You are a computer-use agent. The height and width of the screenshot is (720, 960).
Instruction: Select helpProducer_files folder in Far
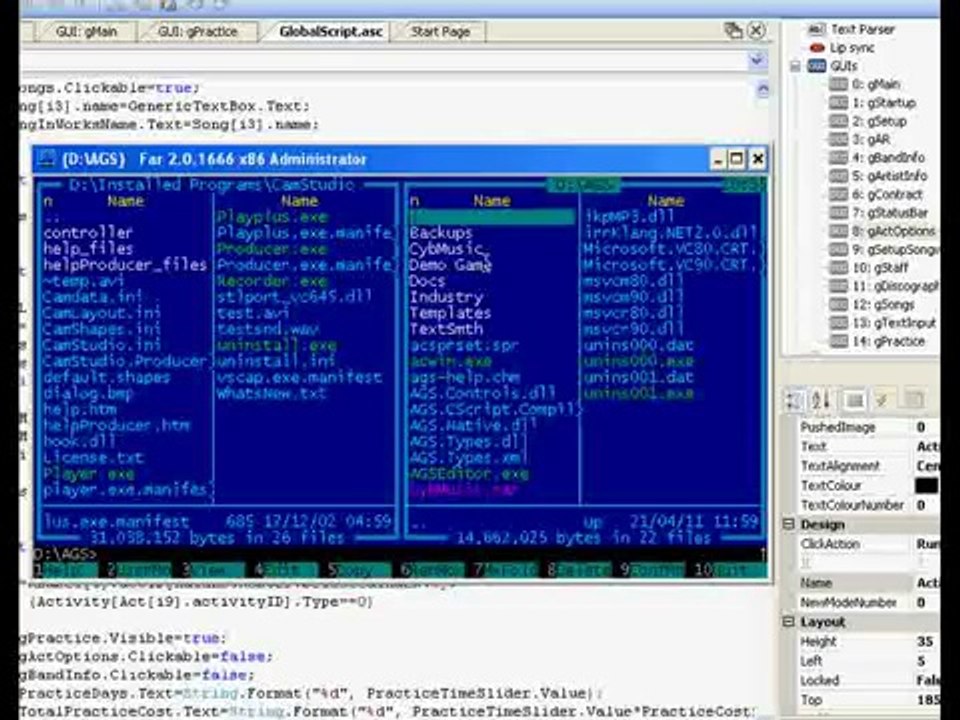pos(125,265)
